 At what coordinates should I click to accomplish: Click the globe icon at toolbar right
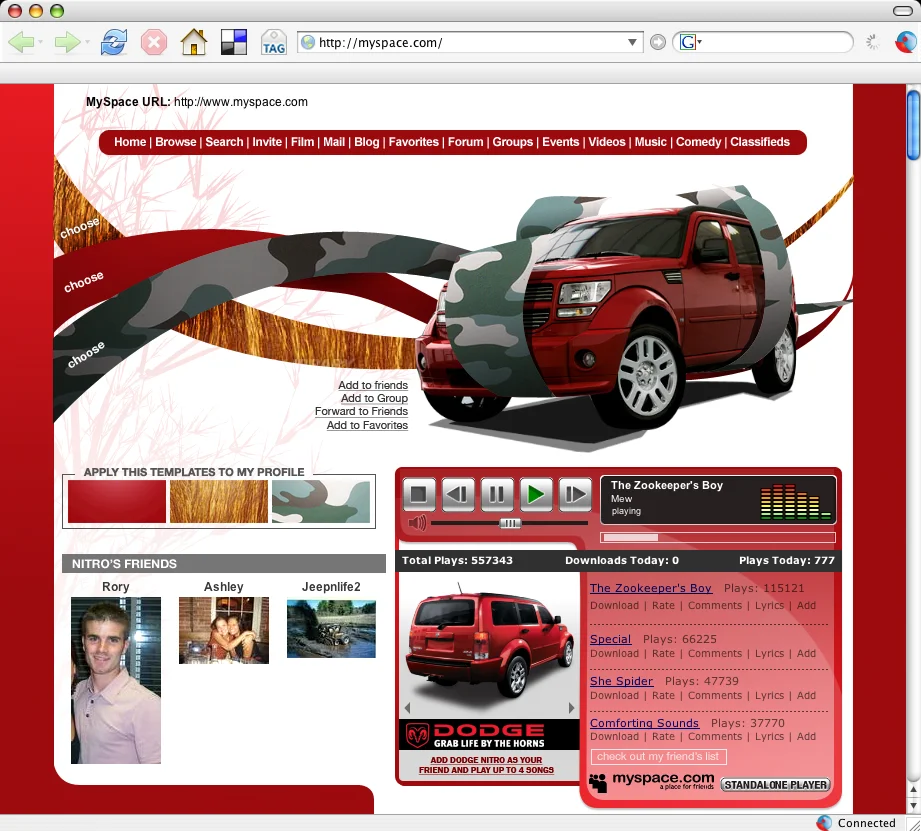pyautogui.click(x=906, y=42)
